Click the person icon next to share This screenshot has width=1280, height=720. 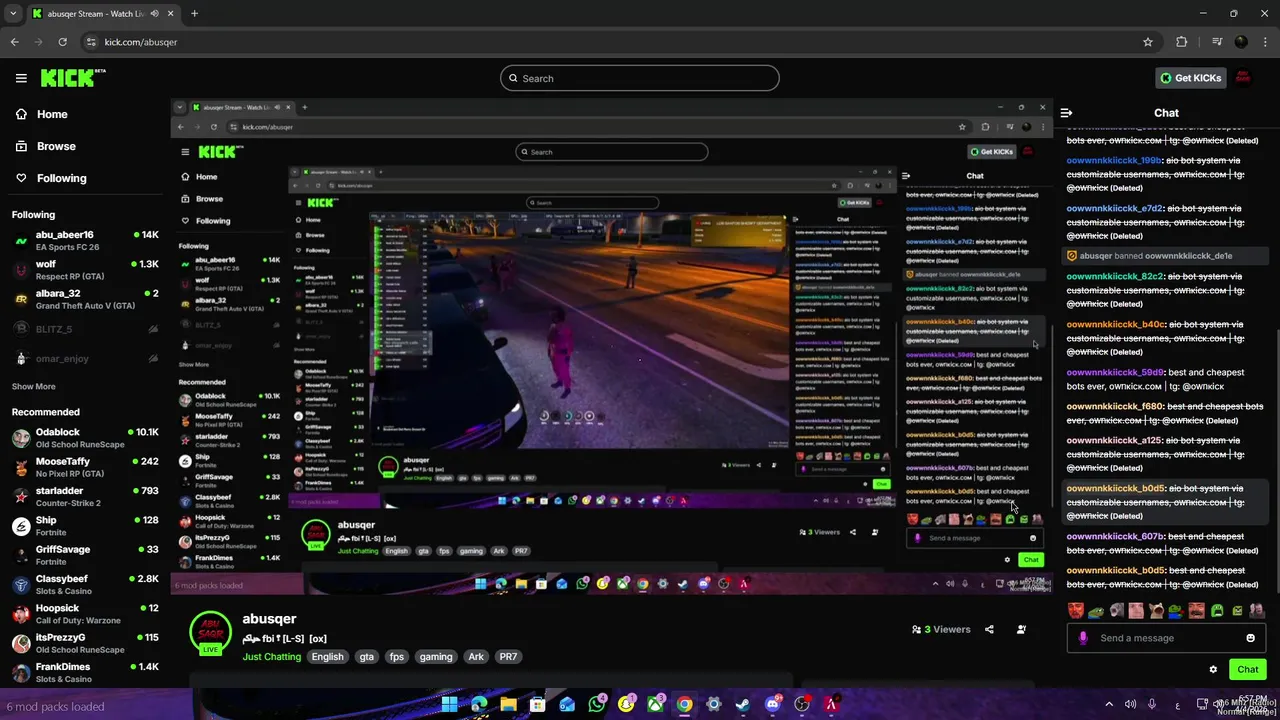click(1021, 630)
